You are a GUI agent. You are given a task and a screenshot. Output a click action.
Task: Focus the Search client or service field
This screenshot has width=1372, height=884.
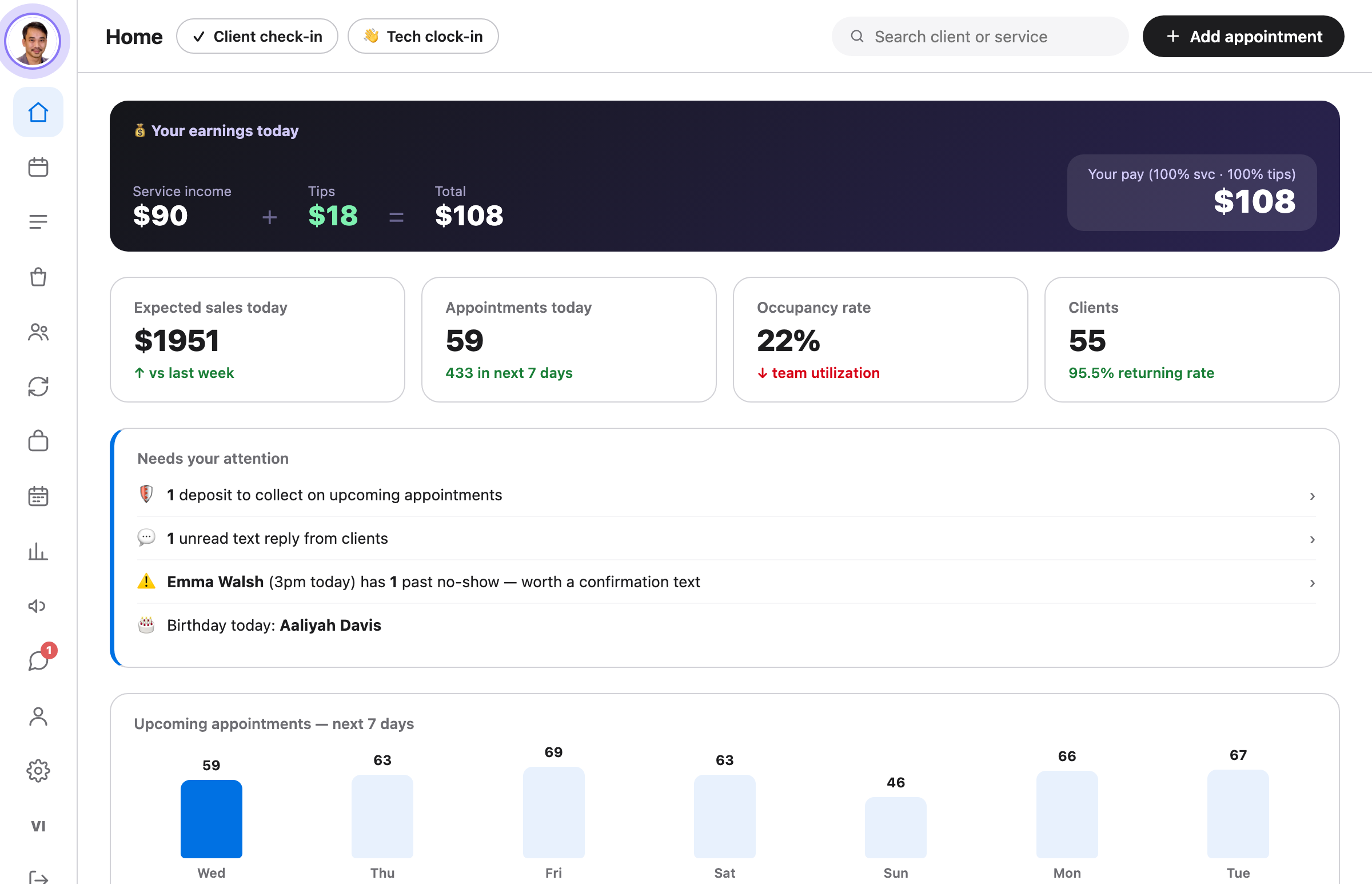point(979,36)
